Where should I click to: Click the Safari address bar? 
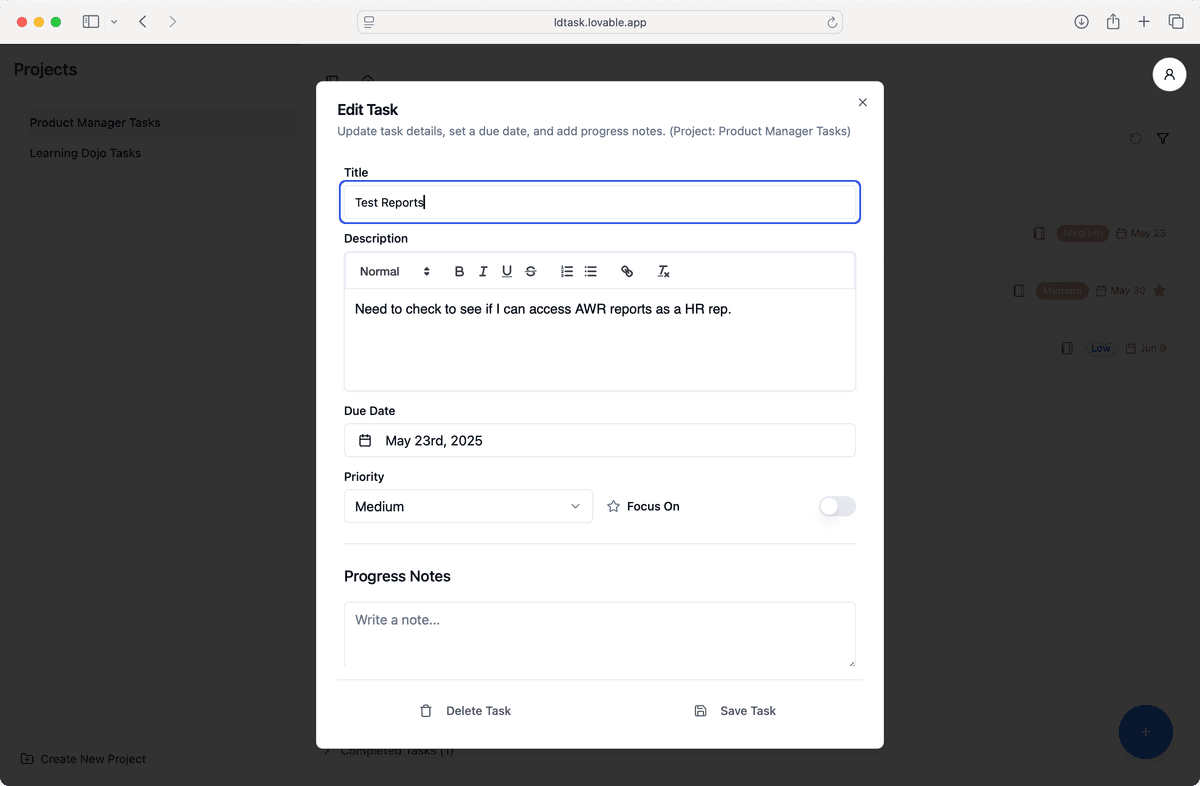[600, 22]
